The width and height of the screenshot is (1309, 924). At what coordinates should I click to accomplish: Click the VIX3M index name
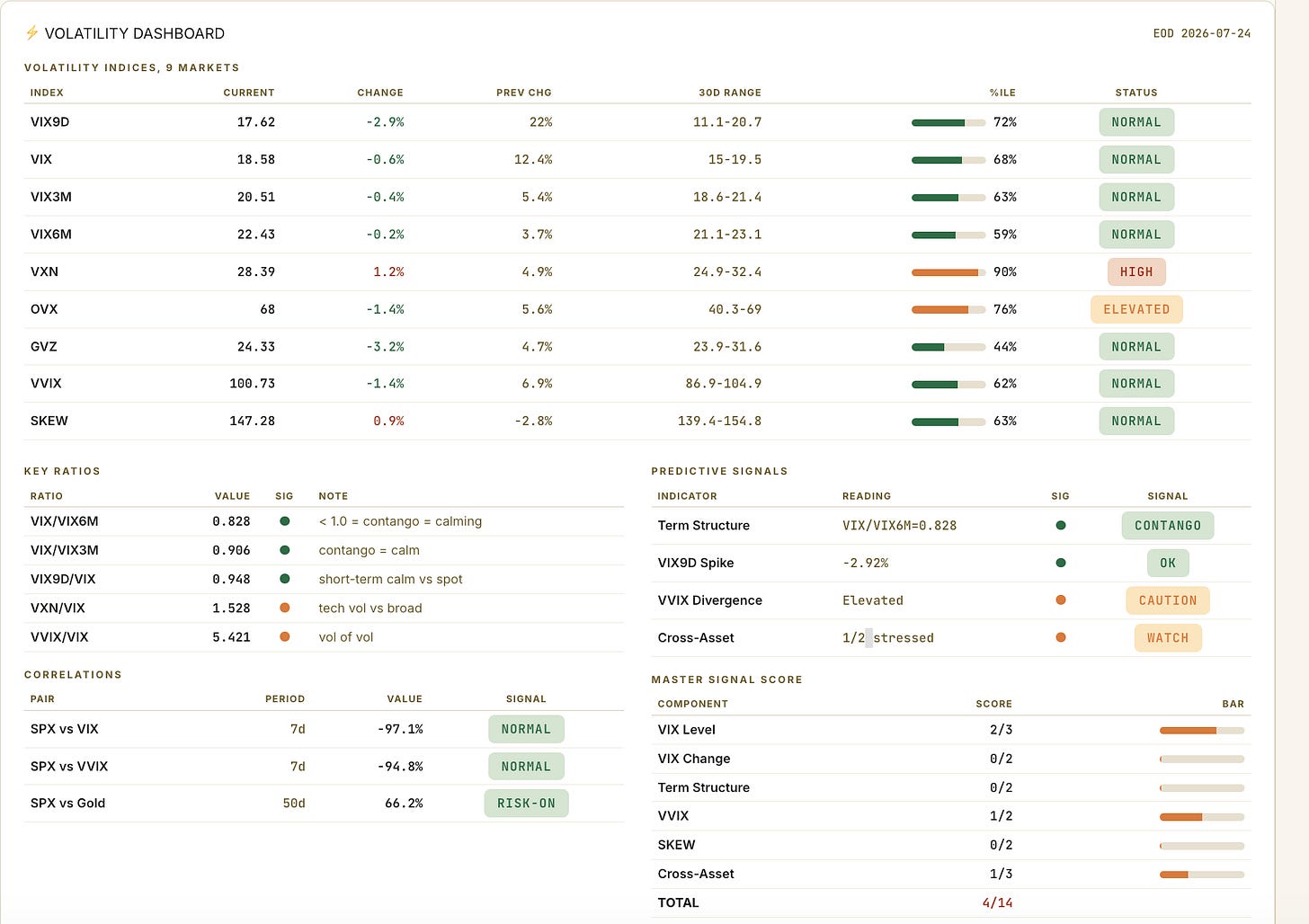click(x=51, y=197)
